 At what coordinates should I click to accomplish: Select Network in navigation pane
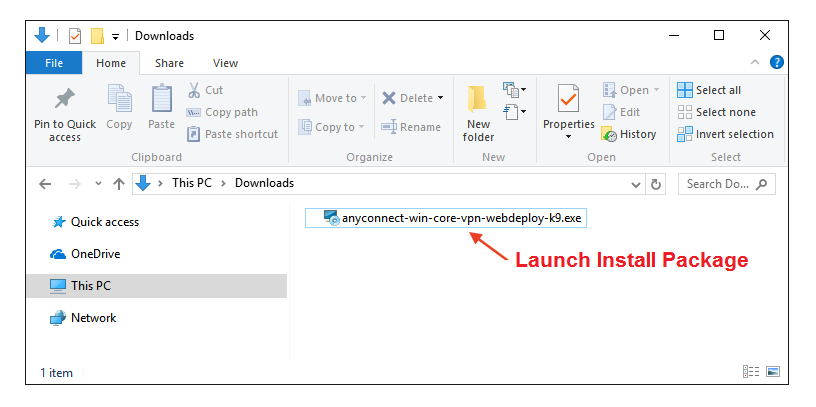83,318
